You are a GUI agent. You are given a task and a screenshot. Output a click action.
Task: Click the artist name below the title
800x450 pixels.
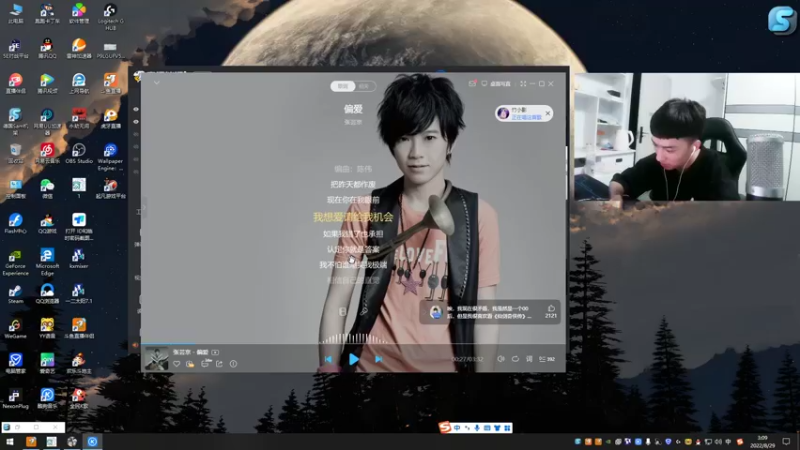point(353,122)
